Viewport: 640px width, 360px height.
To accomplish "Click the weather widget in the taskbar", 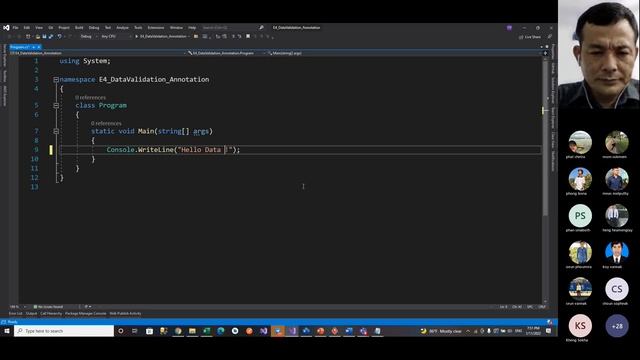I will pyautogui.click(x=442, y=331).
